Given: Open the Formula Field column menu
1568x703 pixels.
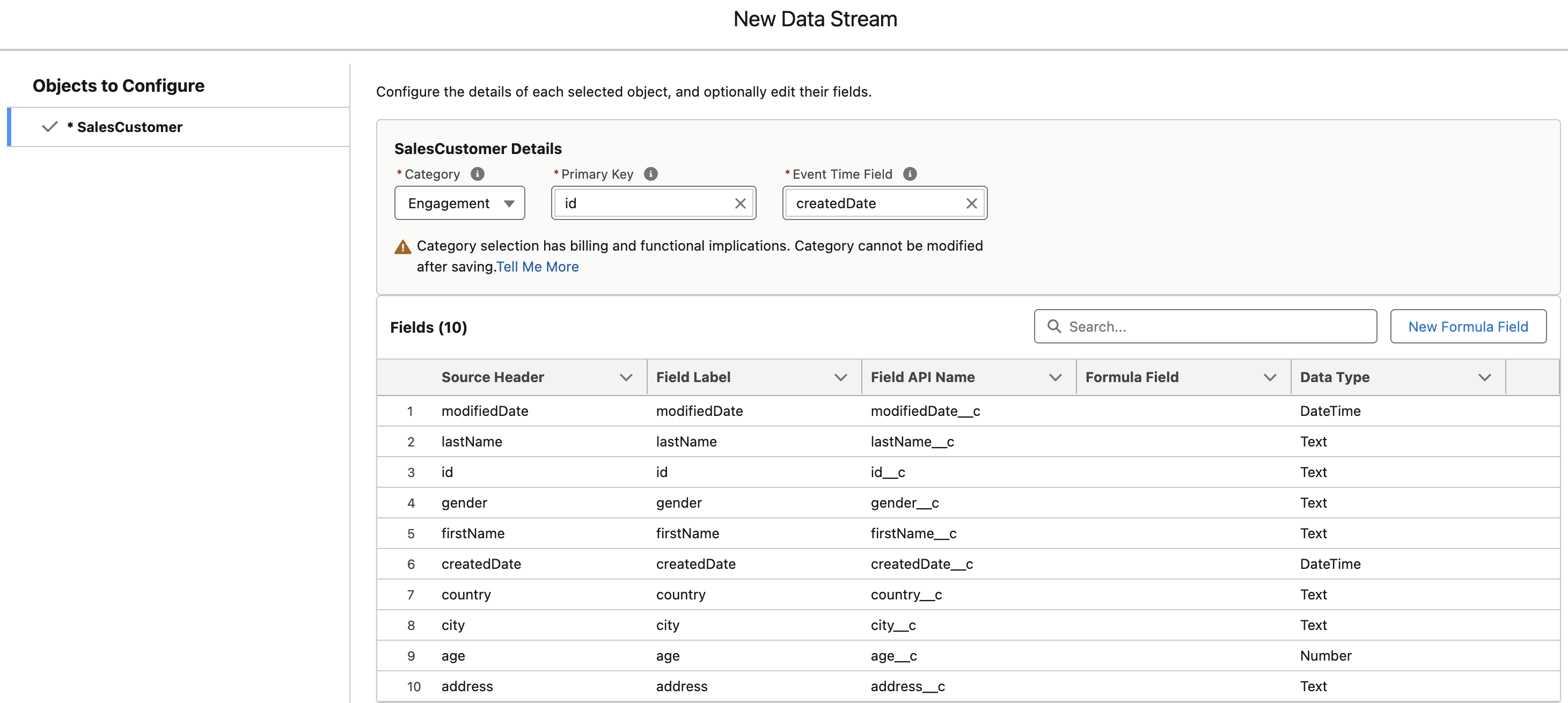Looking at the screenshot, I should click(x=1270, y=377).
